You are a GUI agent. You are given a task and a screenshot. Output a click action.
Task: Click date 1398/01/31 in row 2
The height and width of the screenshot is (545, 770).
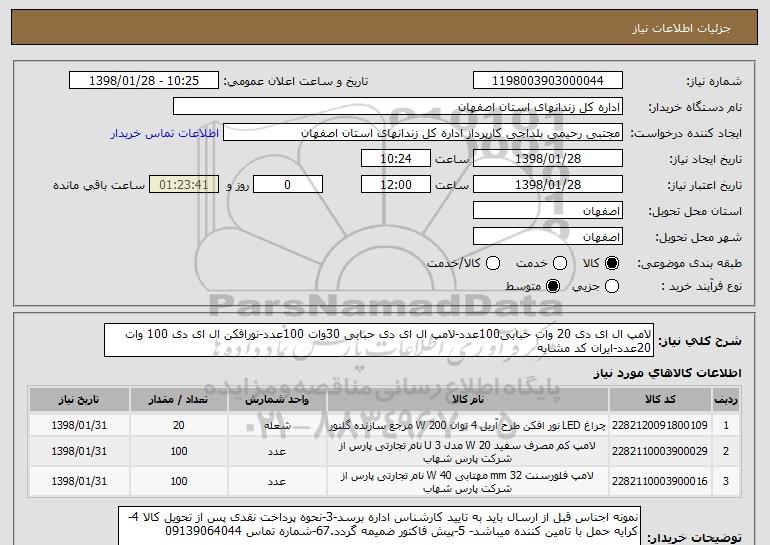79,451
